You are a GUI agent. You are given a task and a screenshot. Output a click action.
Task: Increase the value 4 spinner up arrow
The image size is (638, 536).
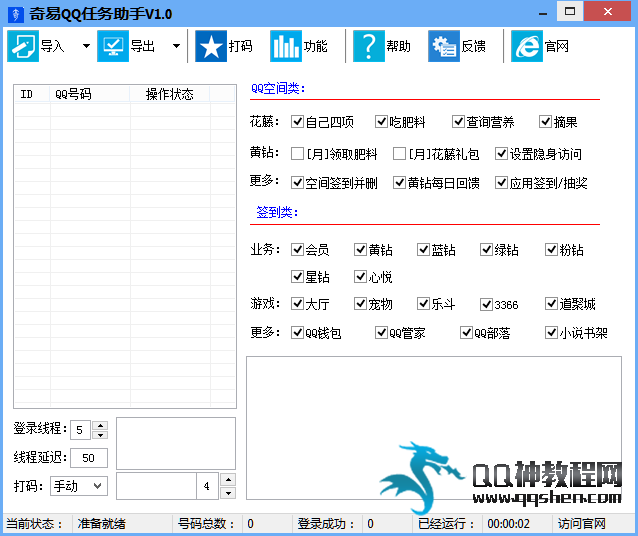coord(228,479)
